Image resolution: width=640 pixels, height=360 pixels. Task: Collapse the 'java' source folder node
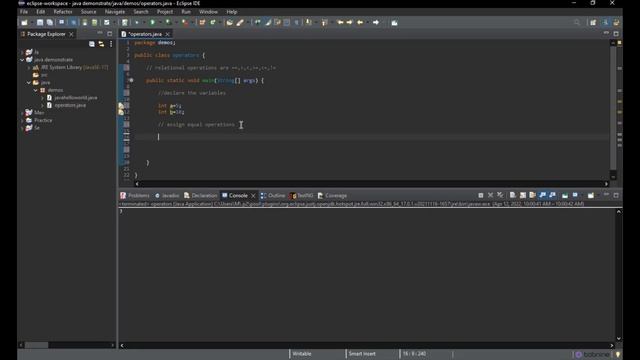click(29, 82)
